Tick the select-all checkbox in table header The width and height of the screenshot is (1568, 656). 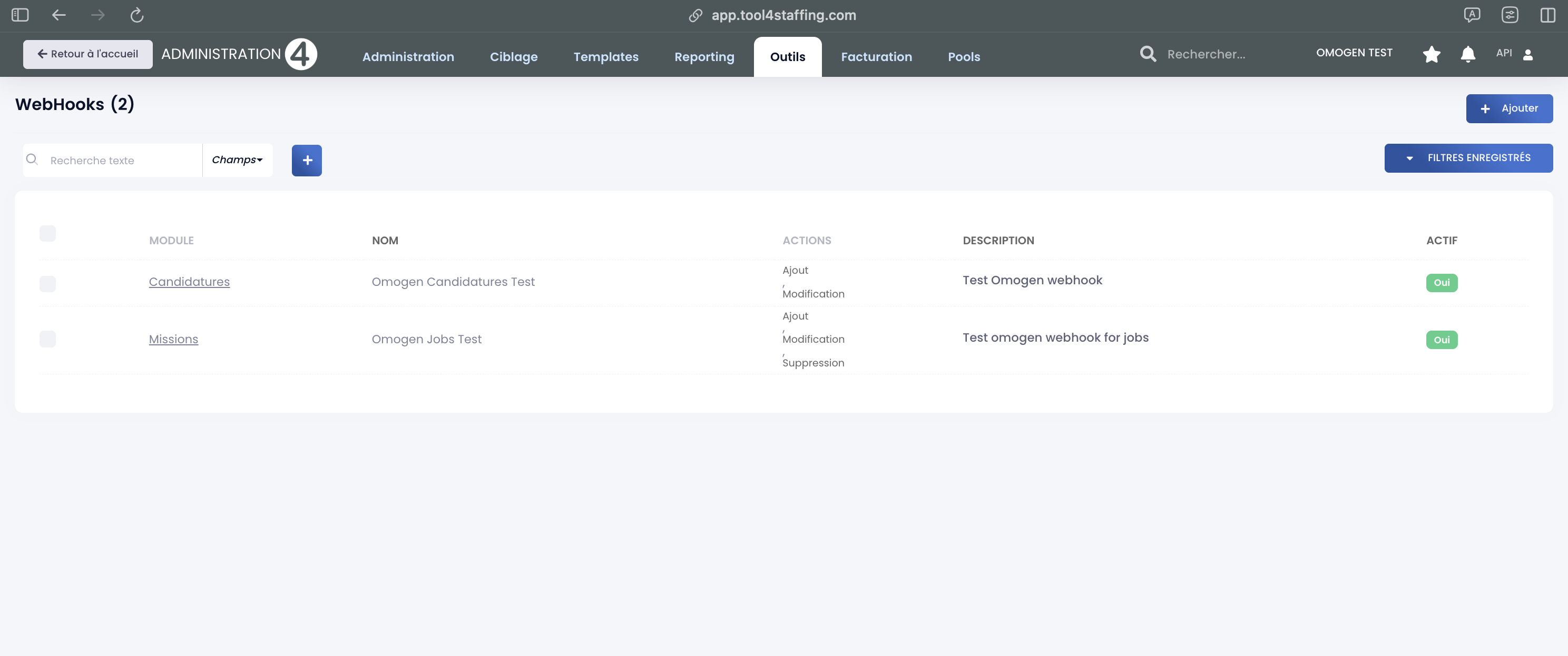(x=47, y=233)
